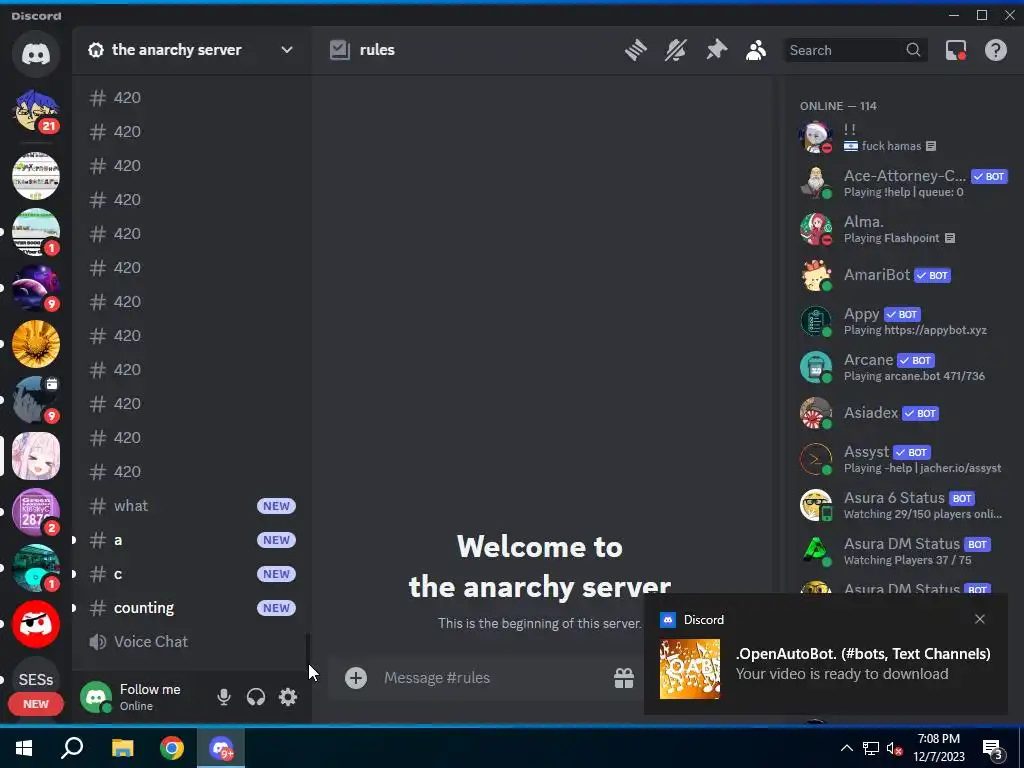The image size is (1024, 768).
Task: Click the Message #rules input box
Action: click(493, 678)
